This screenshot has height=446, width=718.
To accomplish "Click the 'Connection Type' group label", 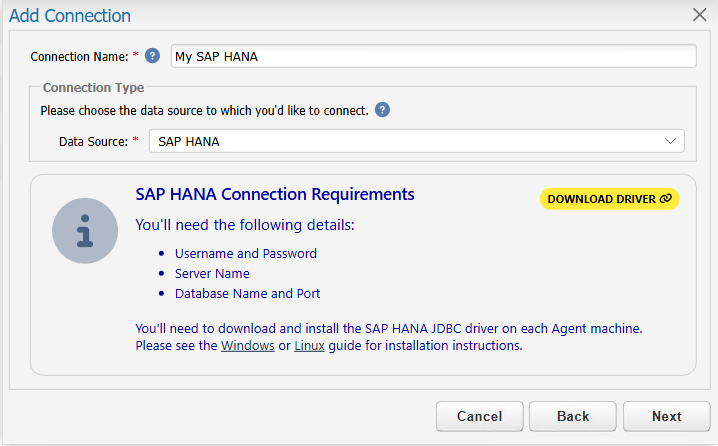I will coord(93,87).
